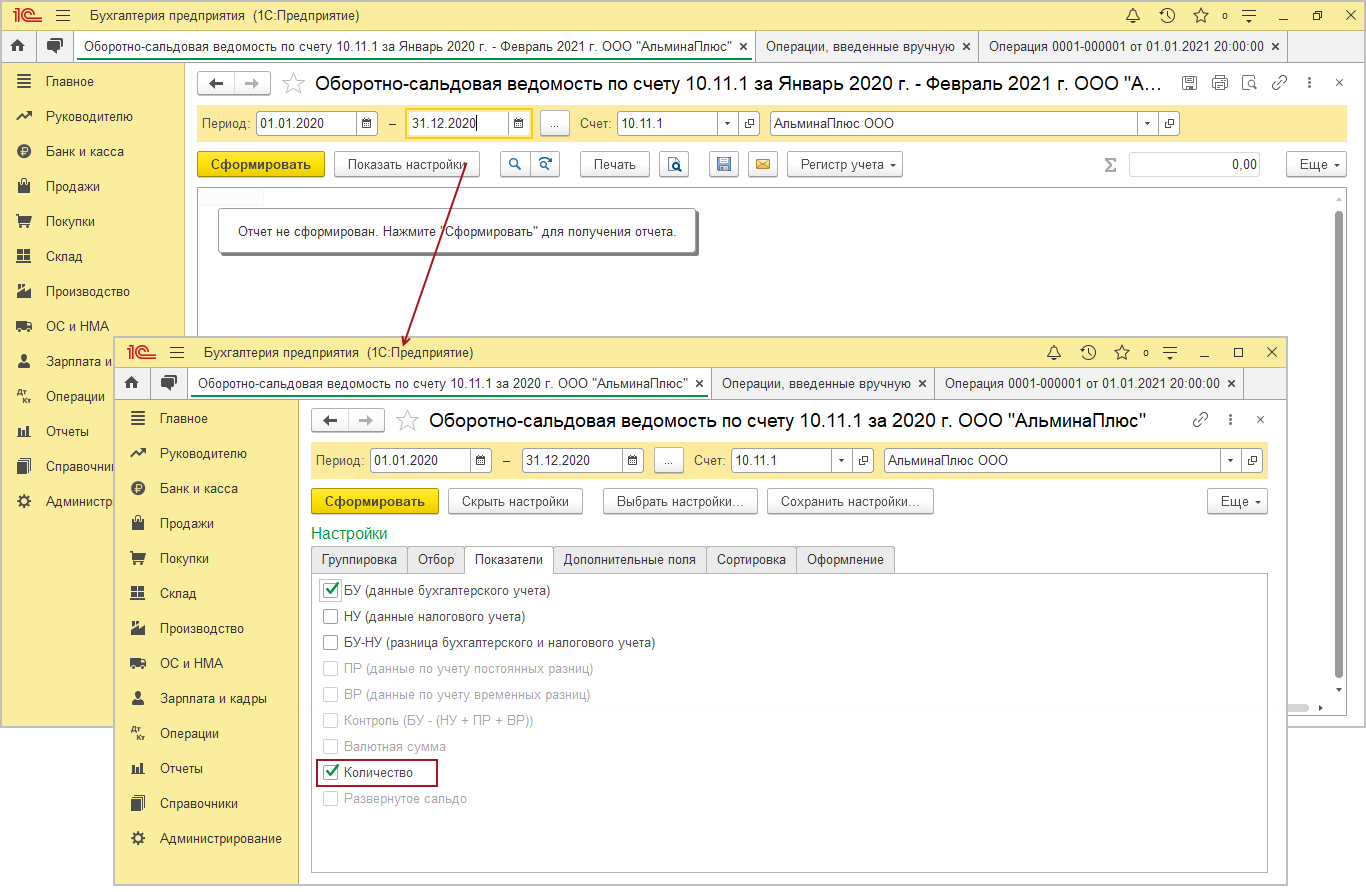The height and width of the screenshot is (892, 1366).
Task: Click Сохранить настройки... button
Action: coord(850,501)
